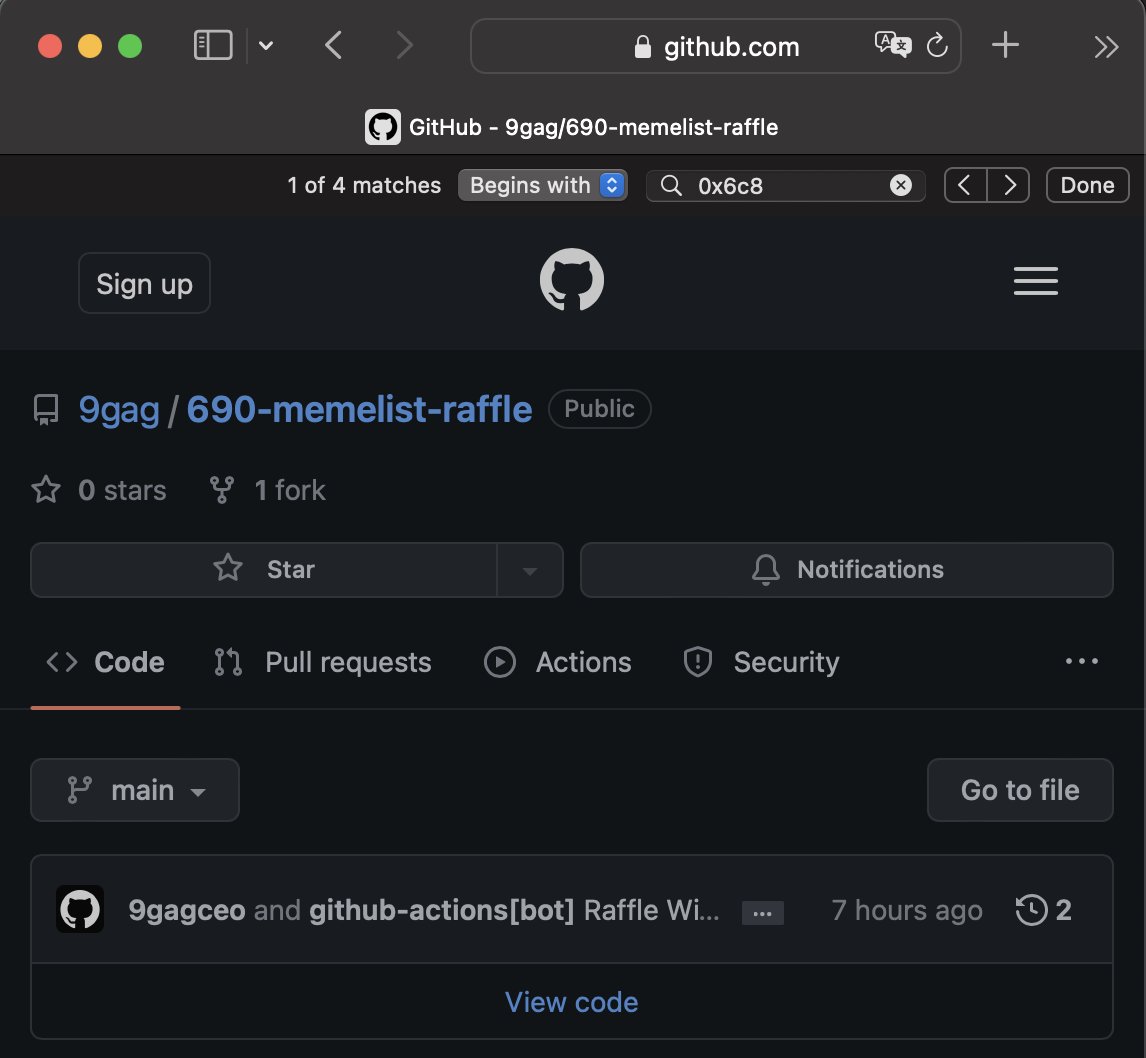View commit history showing 2 commits
The height and width of the screenshot is (1058, 1146).
pos(1044,910)
